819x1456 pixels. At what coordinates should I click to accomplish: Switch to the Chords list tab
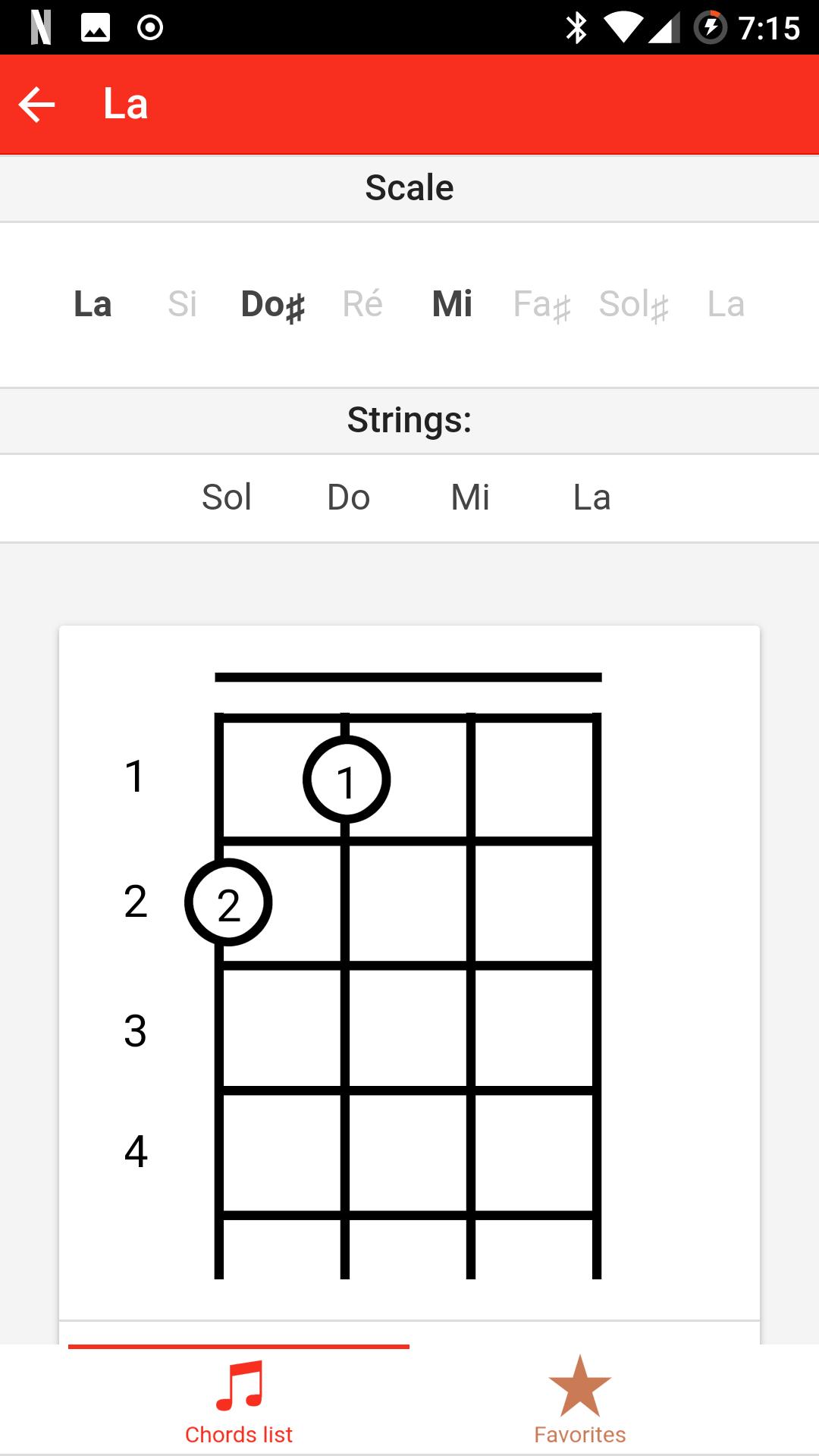click(239, 1400)
